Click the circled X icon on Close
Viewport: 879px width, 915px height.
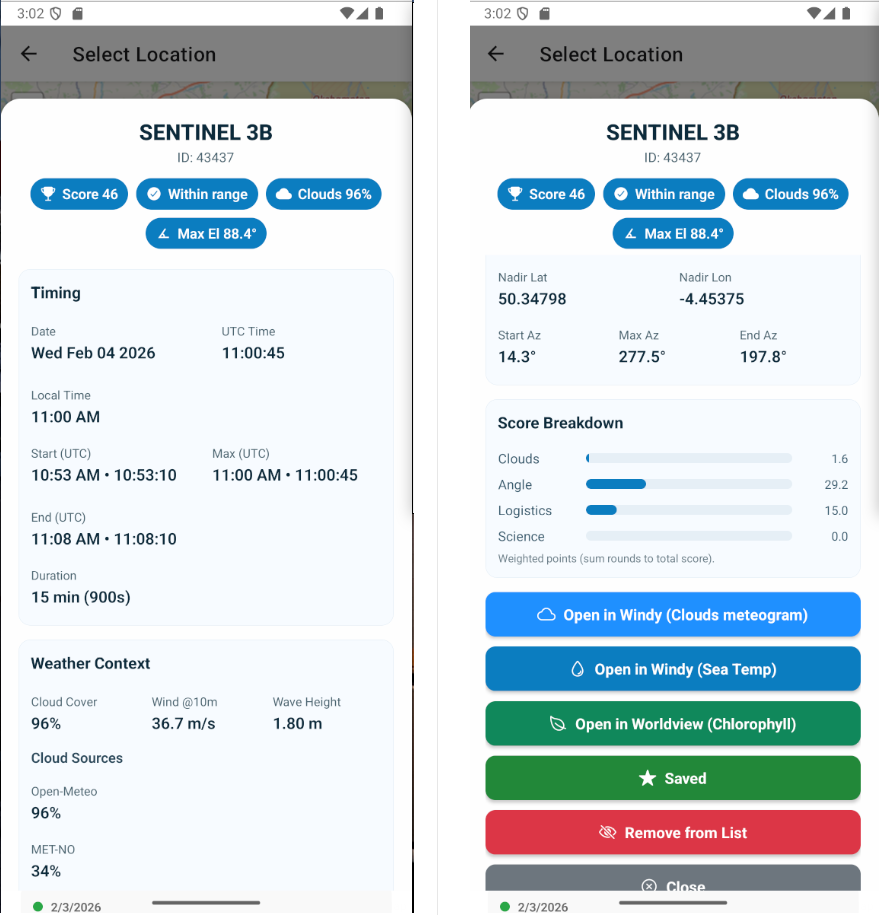click(x=648, y=886)
